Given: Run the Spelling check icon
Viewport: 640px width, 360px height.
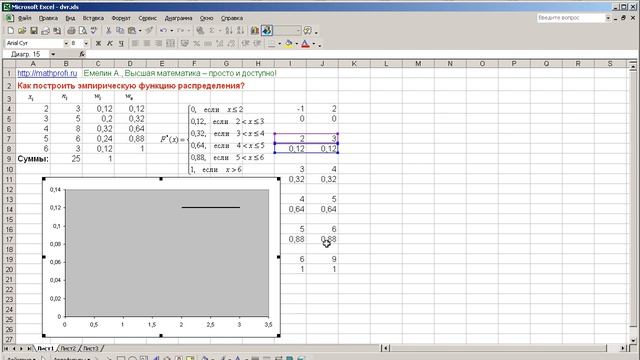Looking at the screenshot, I should tap(94, 31).
